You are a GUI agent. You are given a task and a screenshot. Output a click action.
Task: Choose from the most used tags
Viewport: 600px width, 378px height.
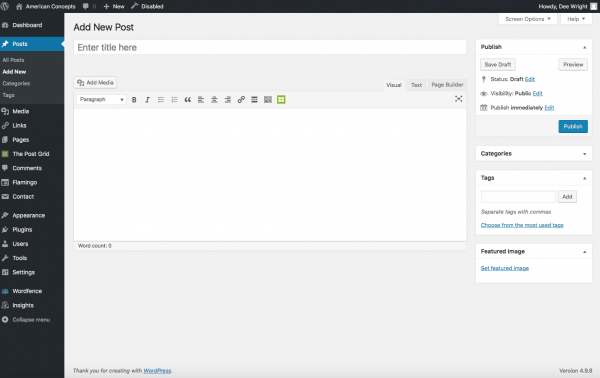[x=522, y=225]
